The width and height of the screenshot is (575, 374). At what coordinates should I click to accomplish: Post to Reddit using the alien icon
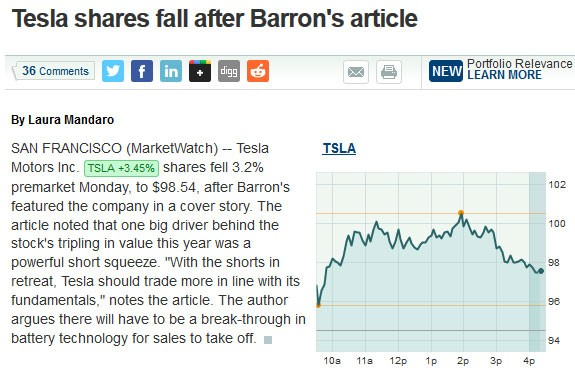(258, 71)
